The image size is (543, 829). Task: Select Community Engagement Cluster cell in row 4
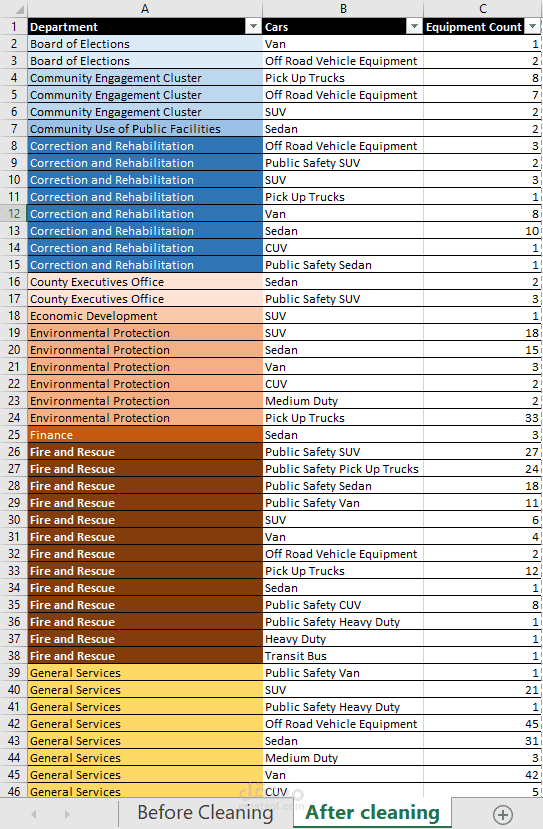145,78
